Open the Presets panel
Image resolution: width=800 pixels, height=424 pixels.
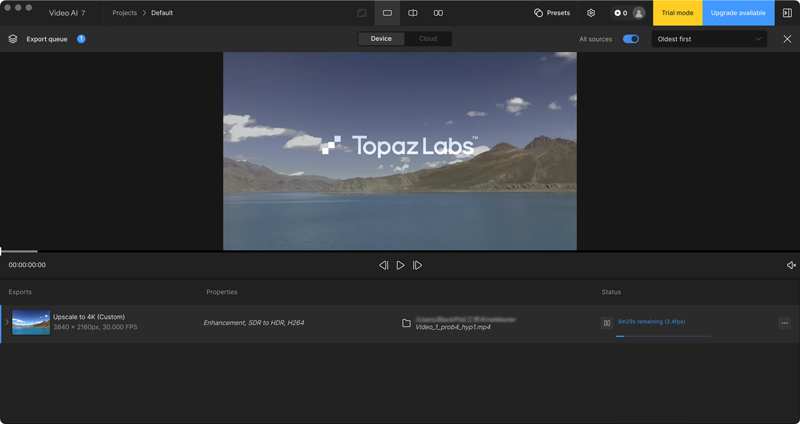(x=552, y=13)
